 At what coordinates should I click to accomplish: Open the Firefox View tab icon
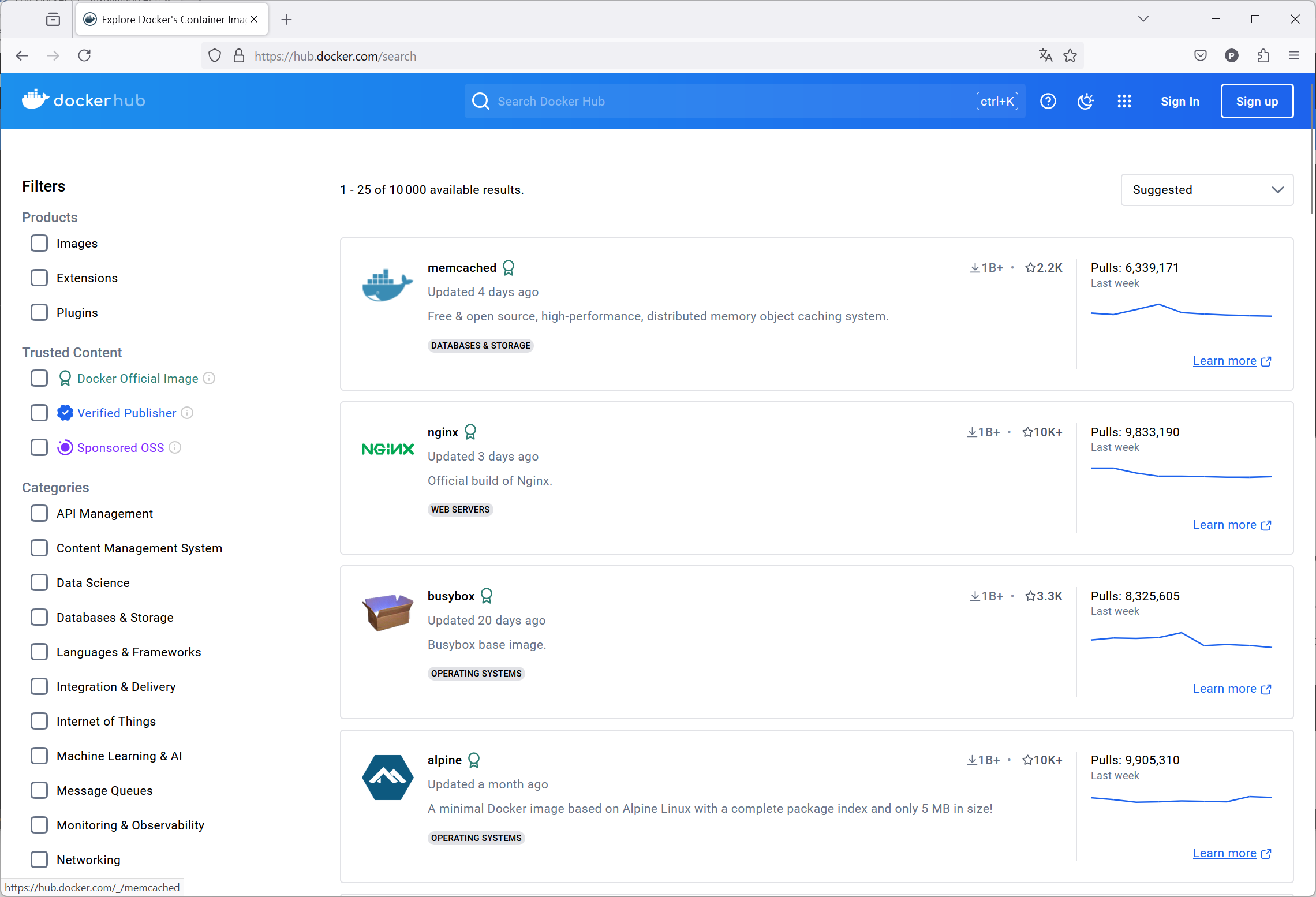[x=53, y=20]
